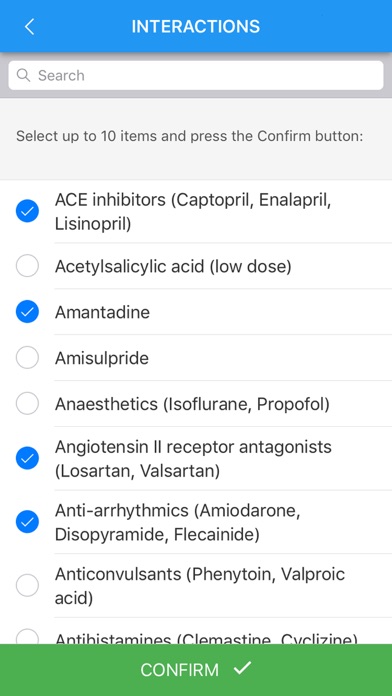Select the Anticonvulsants checkbox
This screenshot has height=696, width=392.
pyautogui.click(x=27, y=585)
